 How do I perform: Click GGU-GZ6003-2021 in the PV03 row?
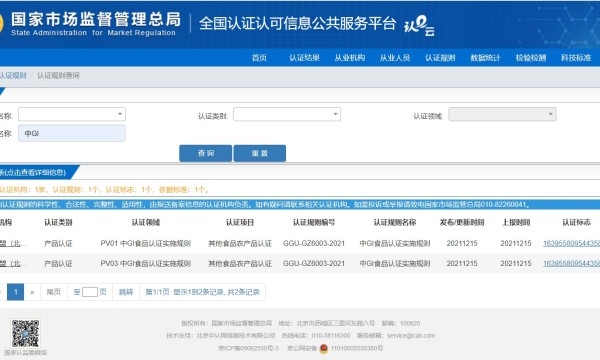(x=314, y=264)
